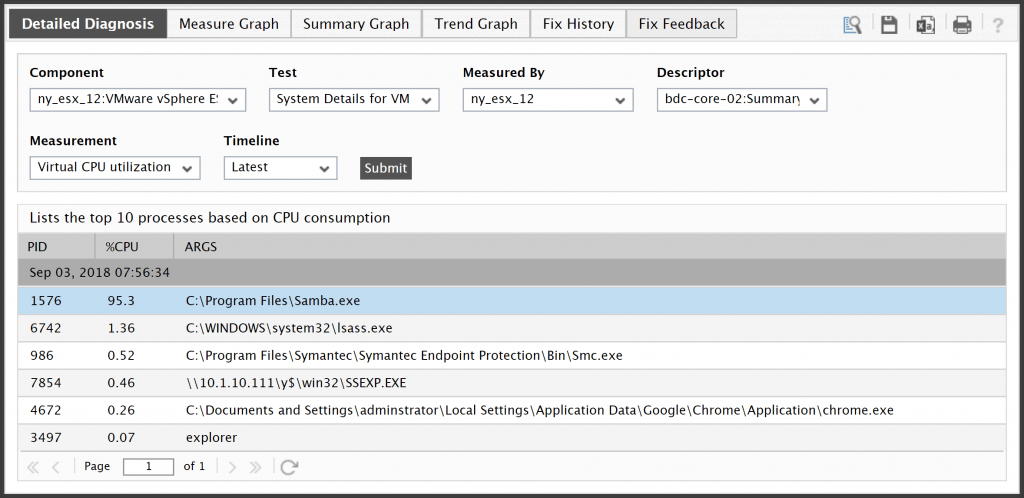
Task: Expand the Test dropdown
Action: [354, 100]
